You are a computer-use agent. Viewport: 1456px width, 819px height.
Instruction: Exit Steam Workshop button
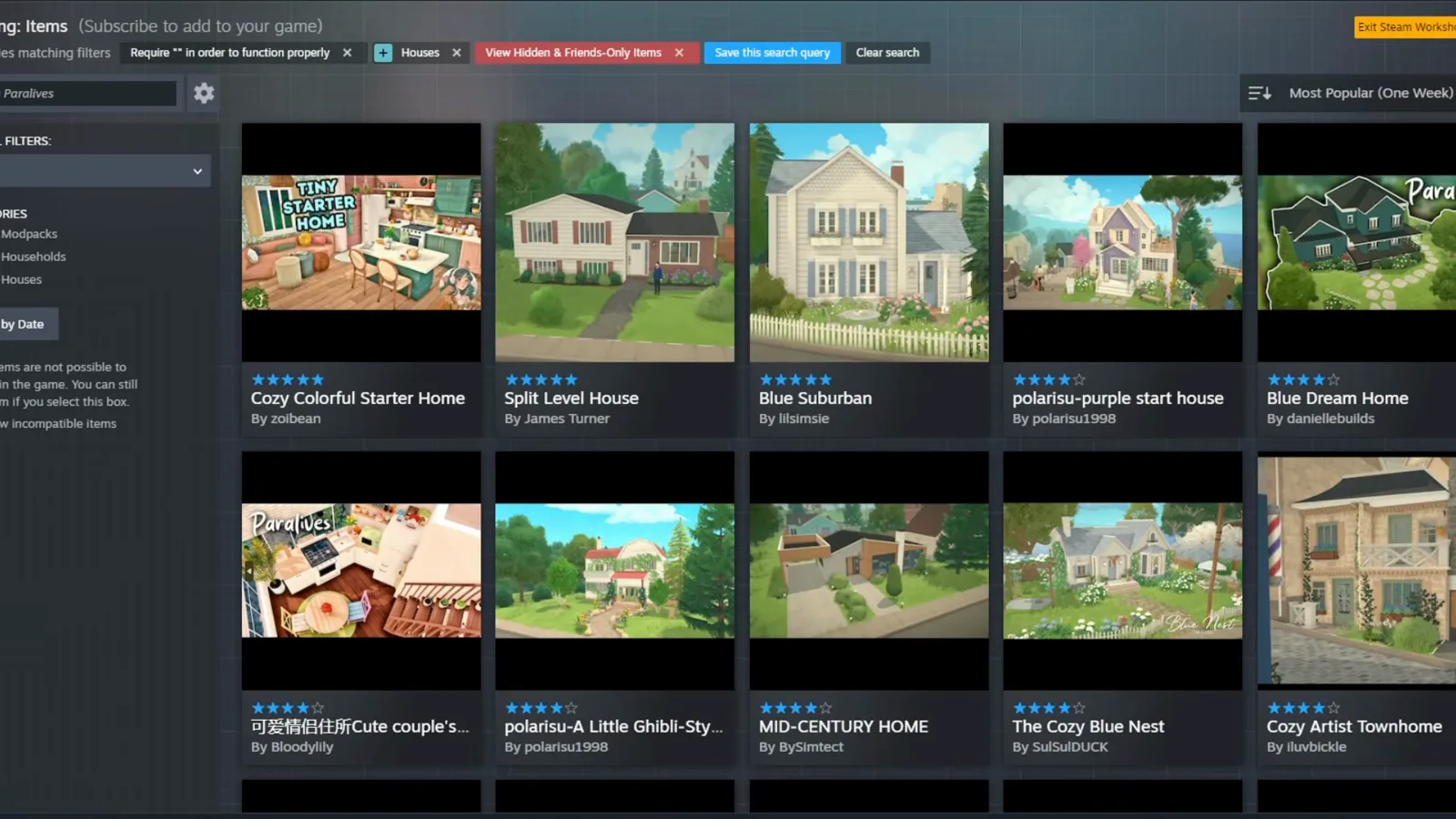tap(1405, 27)
